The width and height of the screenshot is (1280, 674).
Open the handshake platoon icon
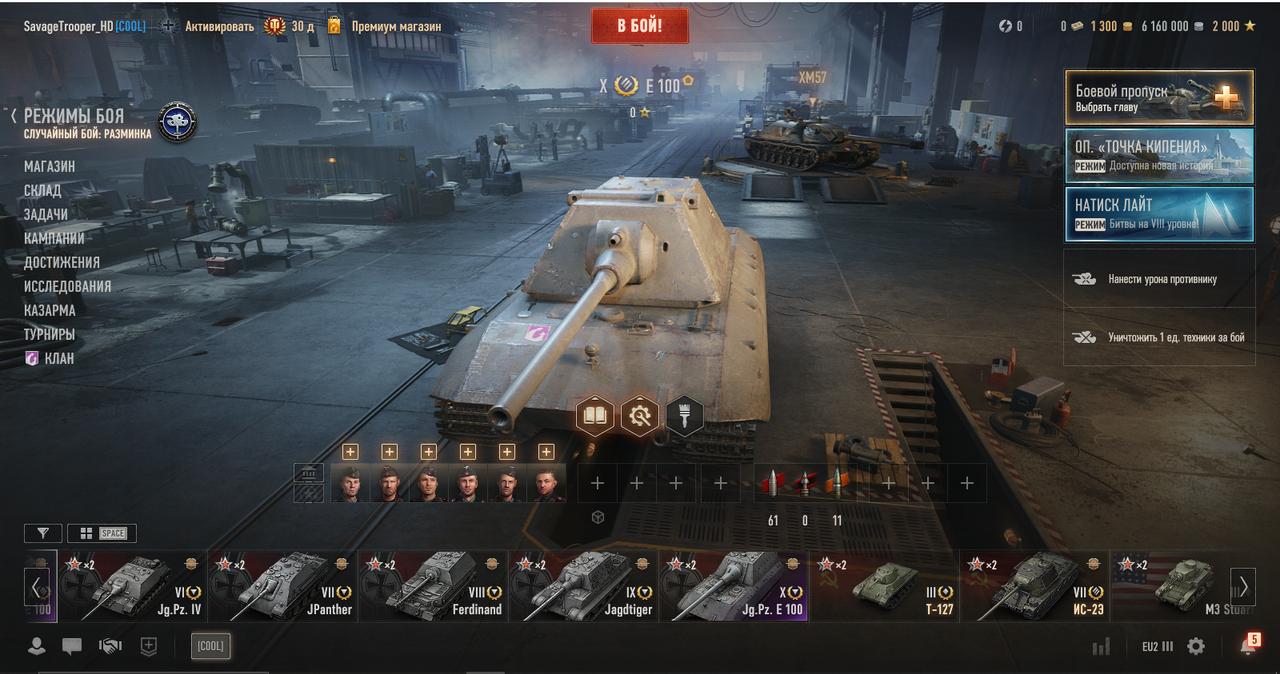[110, 646]
